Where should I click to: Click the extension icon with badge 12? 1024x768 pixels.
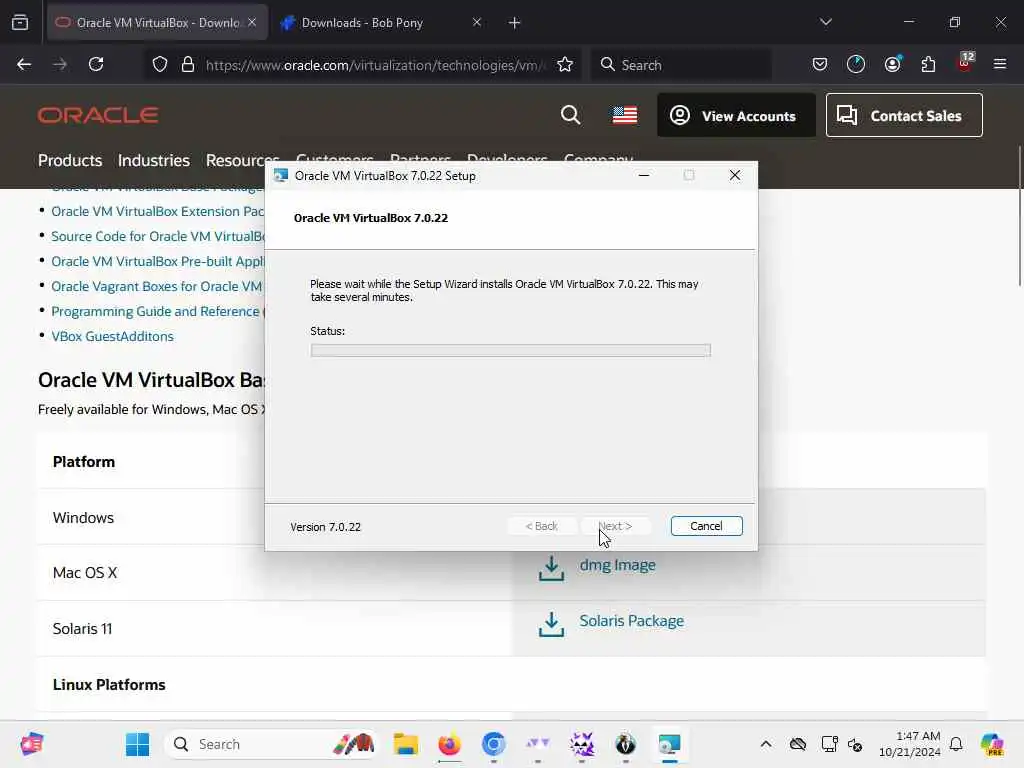coord(965,63)
